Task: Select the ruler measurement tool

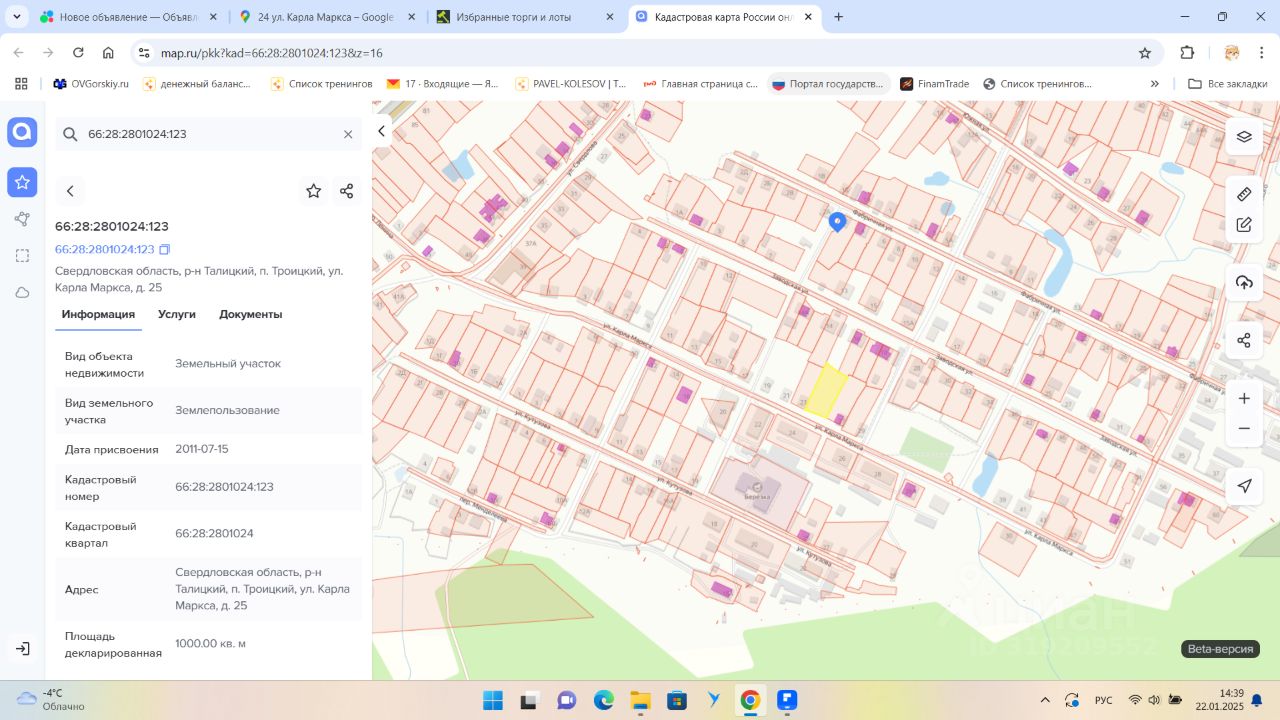Action: [x=1244, y=194]
